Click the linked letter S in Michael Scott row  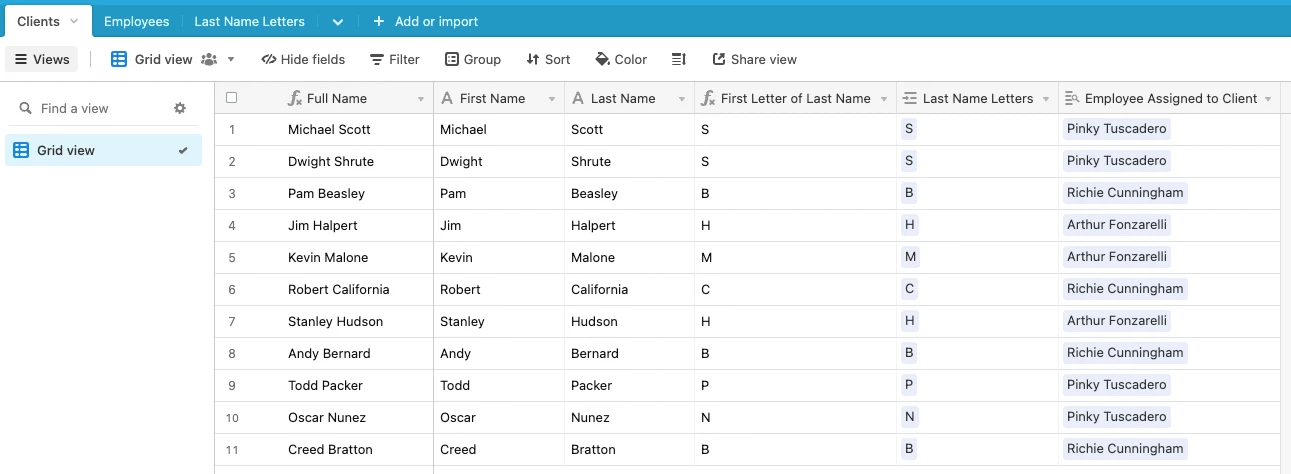[909, 129]
